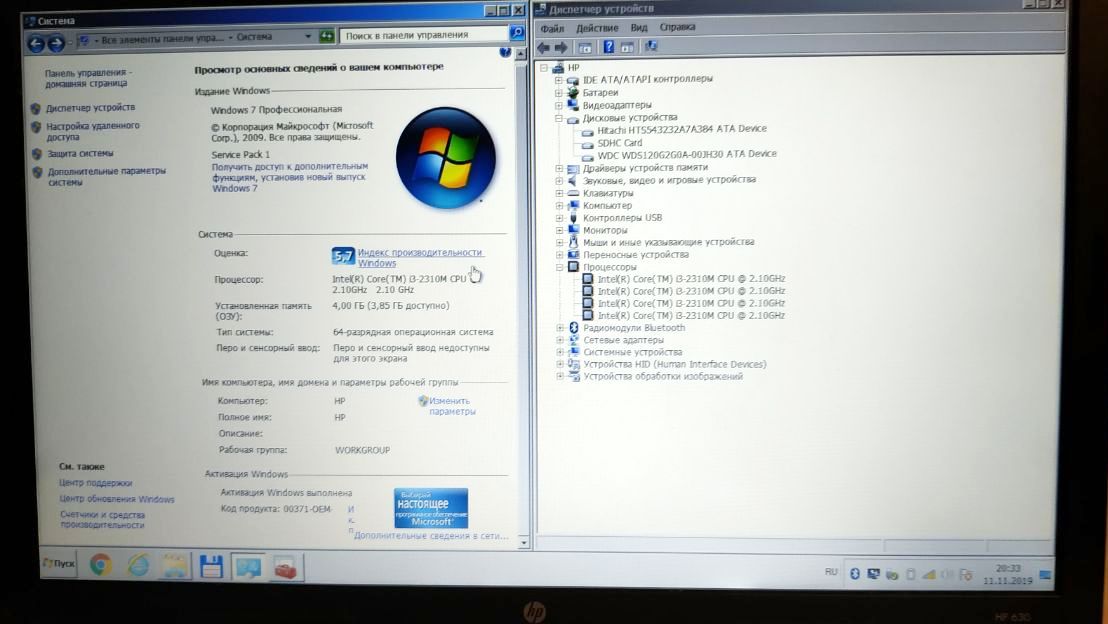Viewport: 1108px width, 624px height.
Task: Open Диспетчер устройств in left panel
Action: coord(90,107)
